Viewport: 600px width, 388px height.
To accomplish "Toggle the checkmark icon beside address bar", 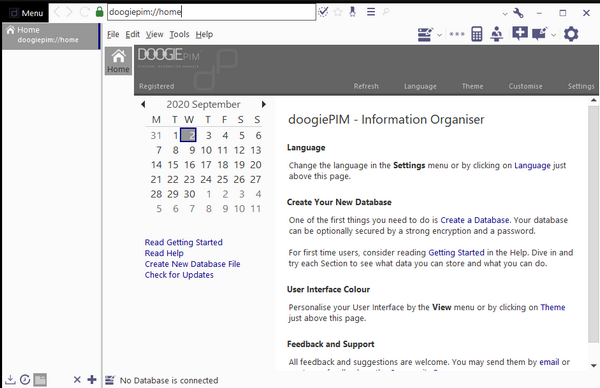I will point(323,12).
